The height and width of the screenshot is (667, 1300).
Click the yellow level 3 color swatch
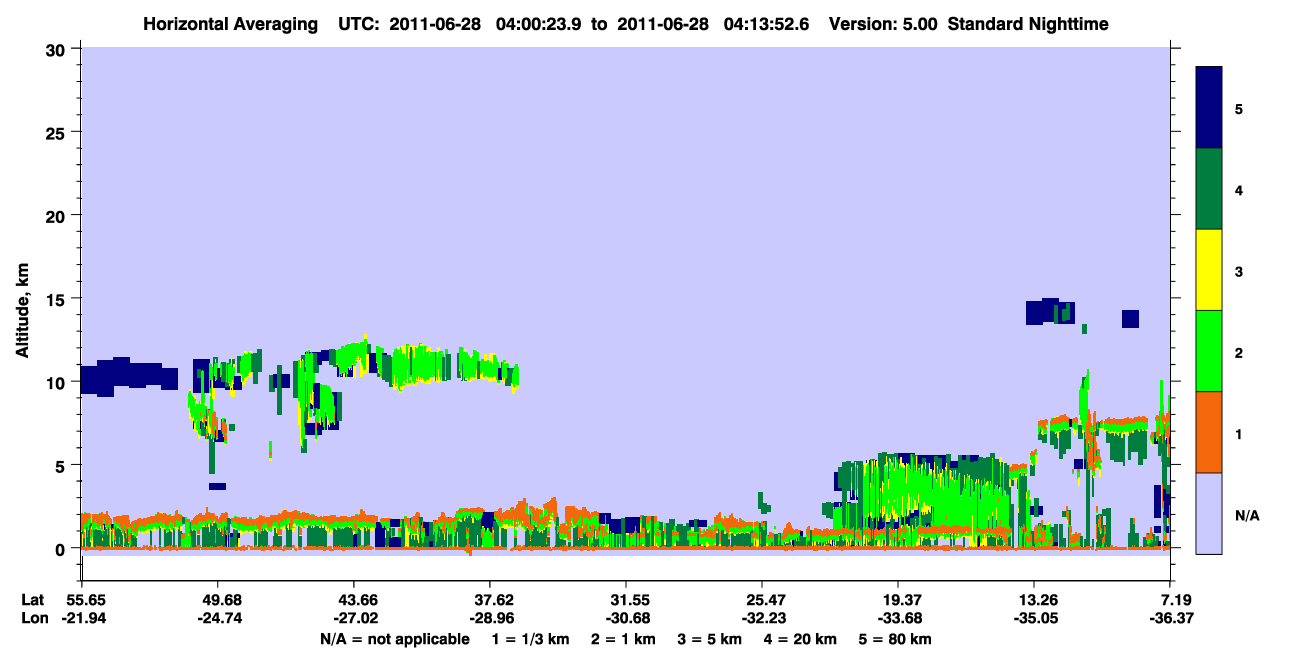[x=1209, y=270]
